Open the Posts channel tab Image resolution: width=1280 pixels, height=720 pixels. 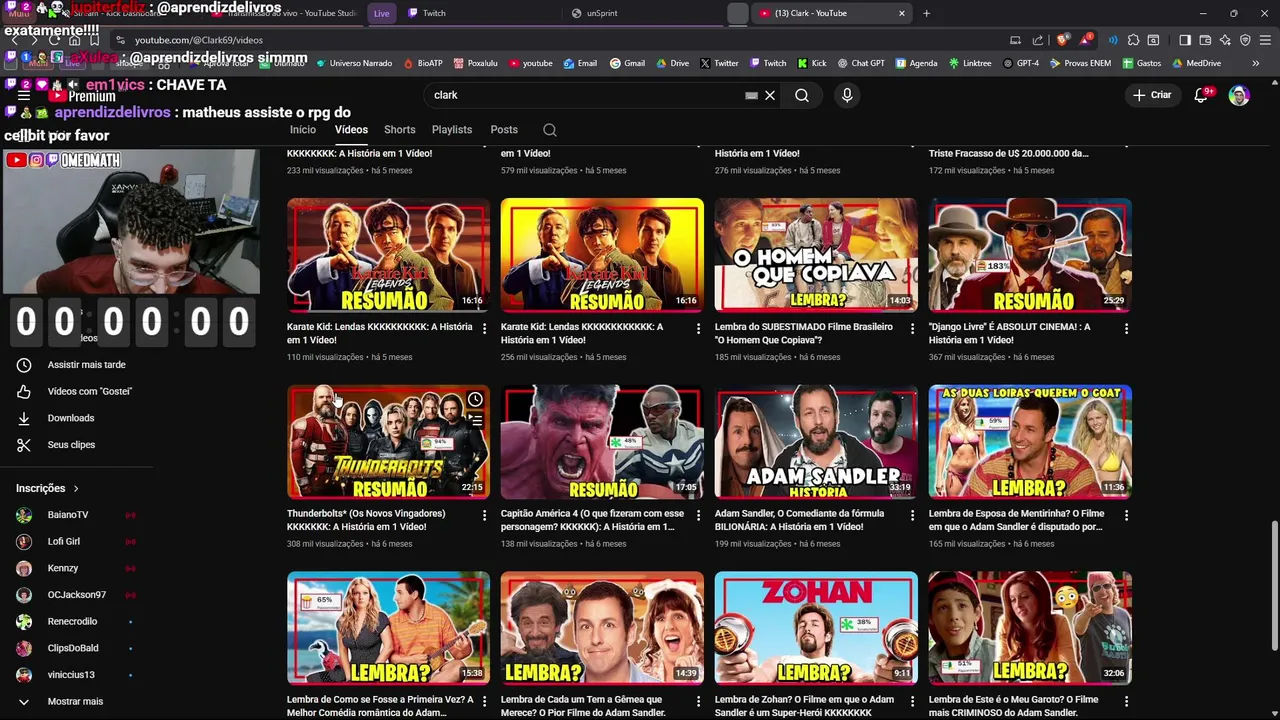pyautogui.click(x=504, y=130)
